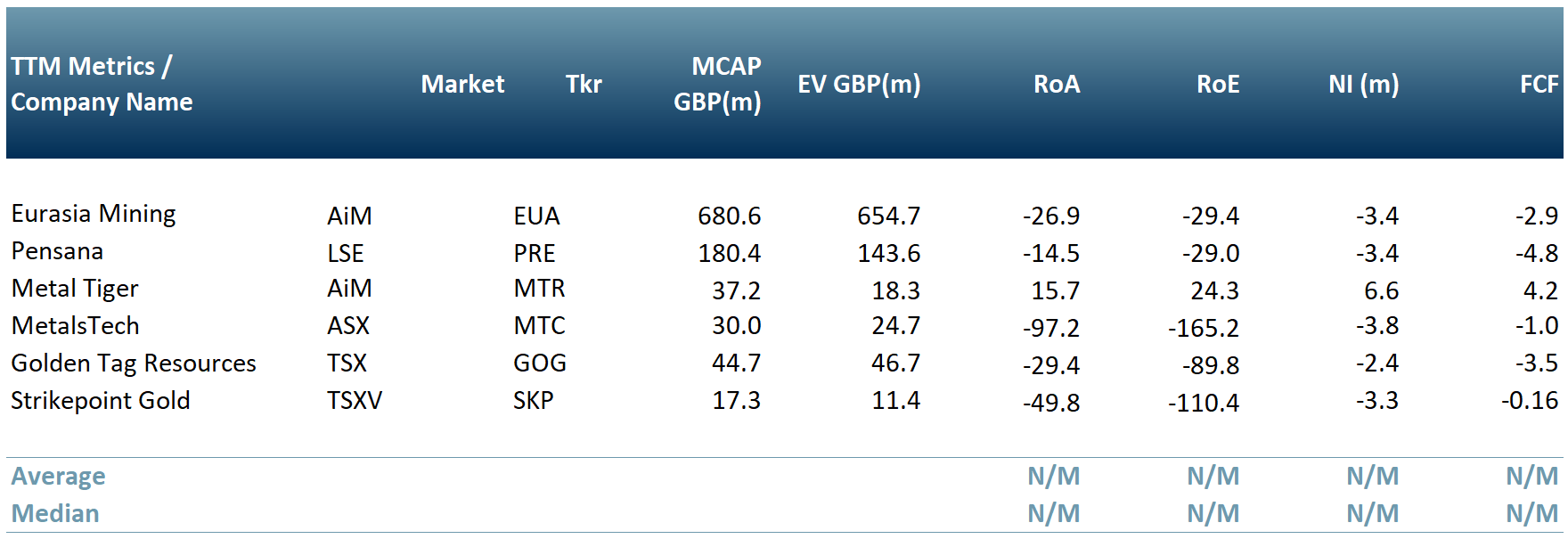1568x539 pixels.
Task: Click the MetalsTech company name
Action: [x=76, y=326]
